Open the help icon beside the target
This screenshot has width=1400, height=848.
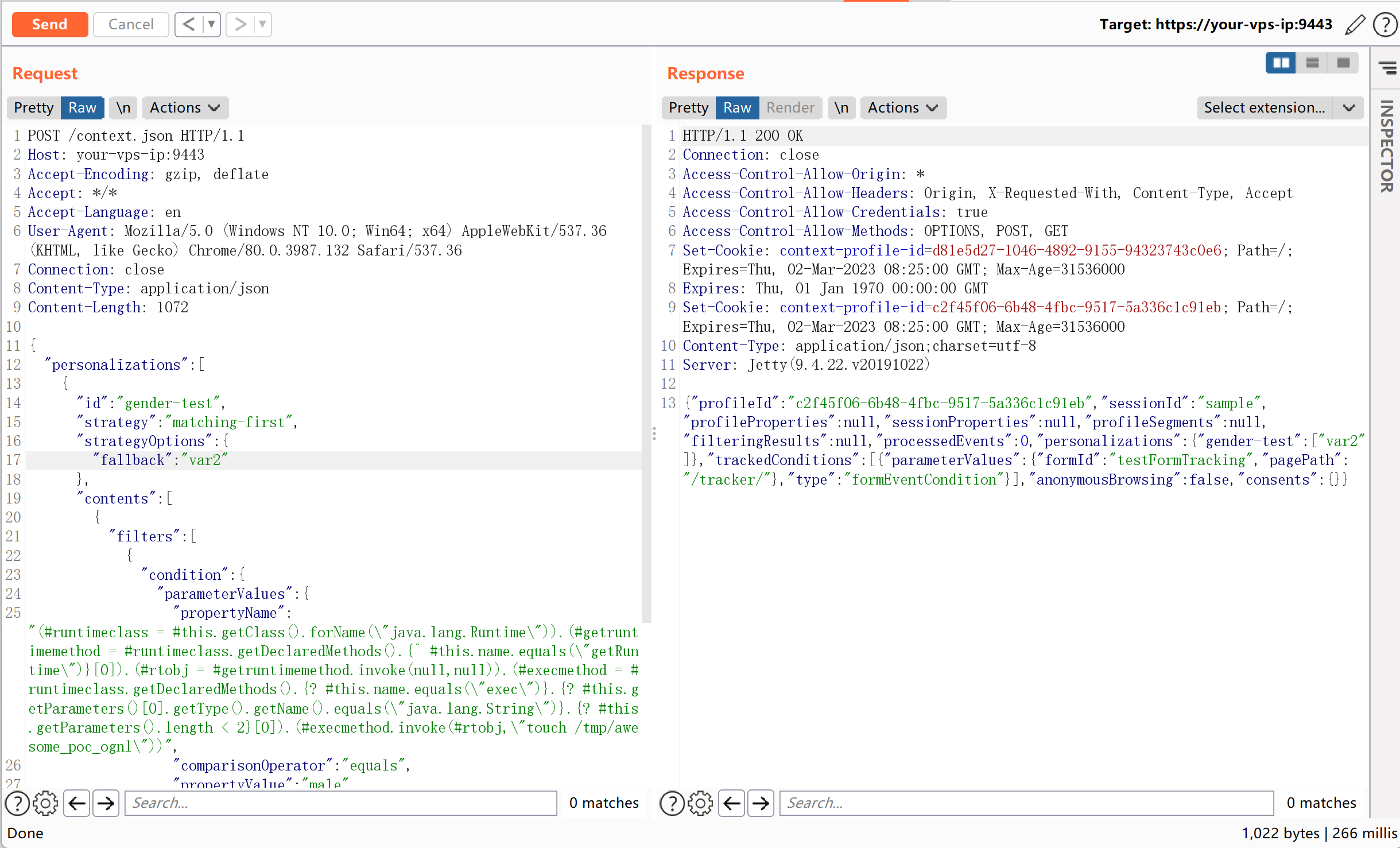1385,25
